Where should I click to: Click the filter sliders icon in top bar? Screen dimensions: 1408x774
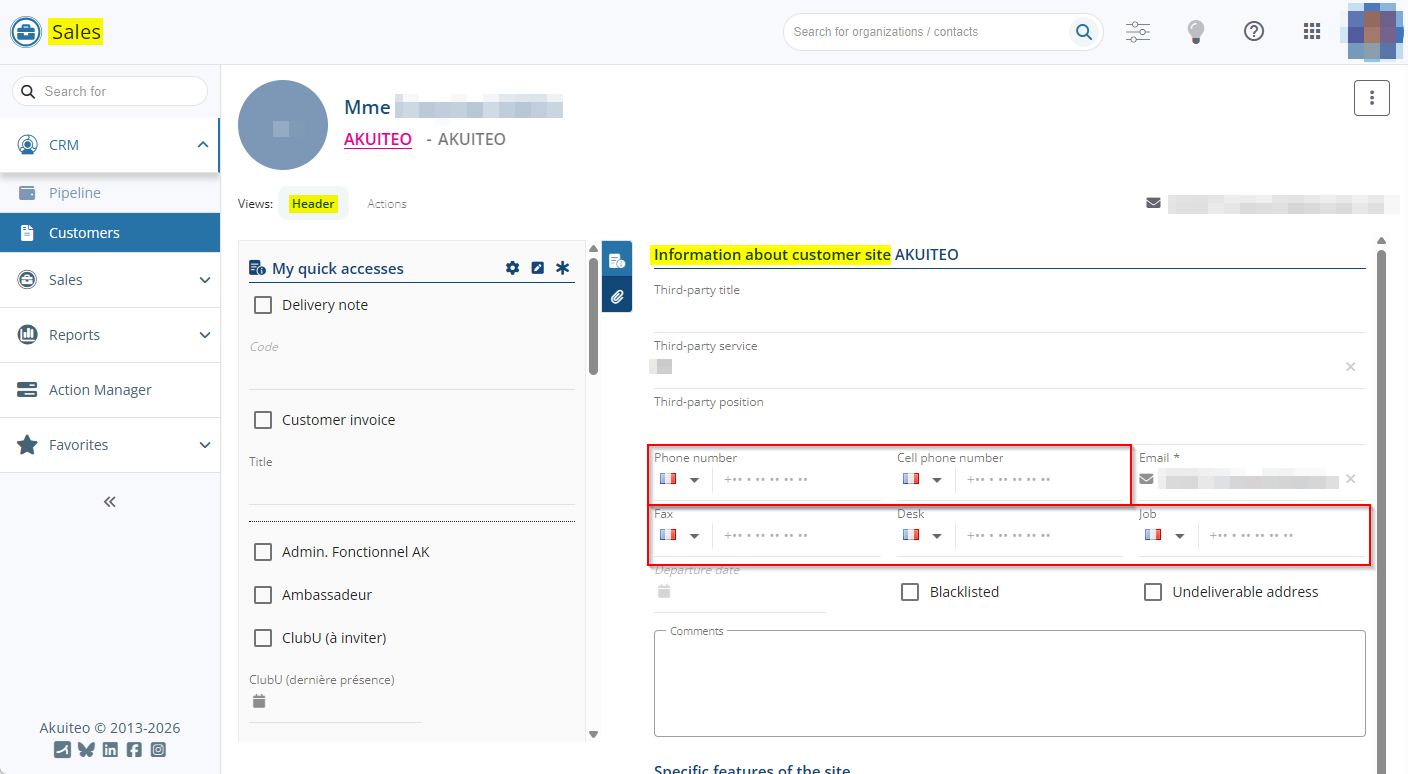pos(1138,32)
